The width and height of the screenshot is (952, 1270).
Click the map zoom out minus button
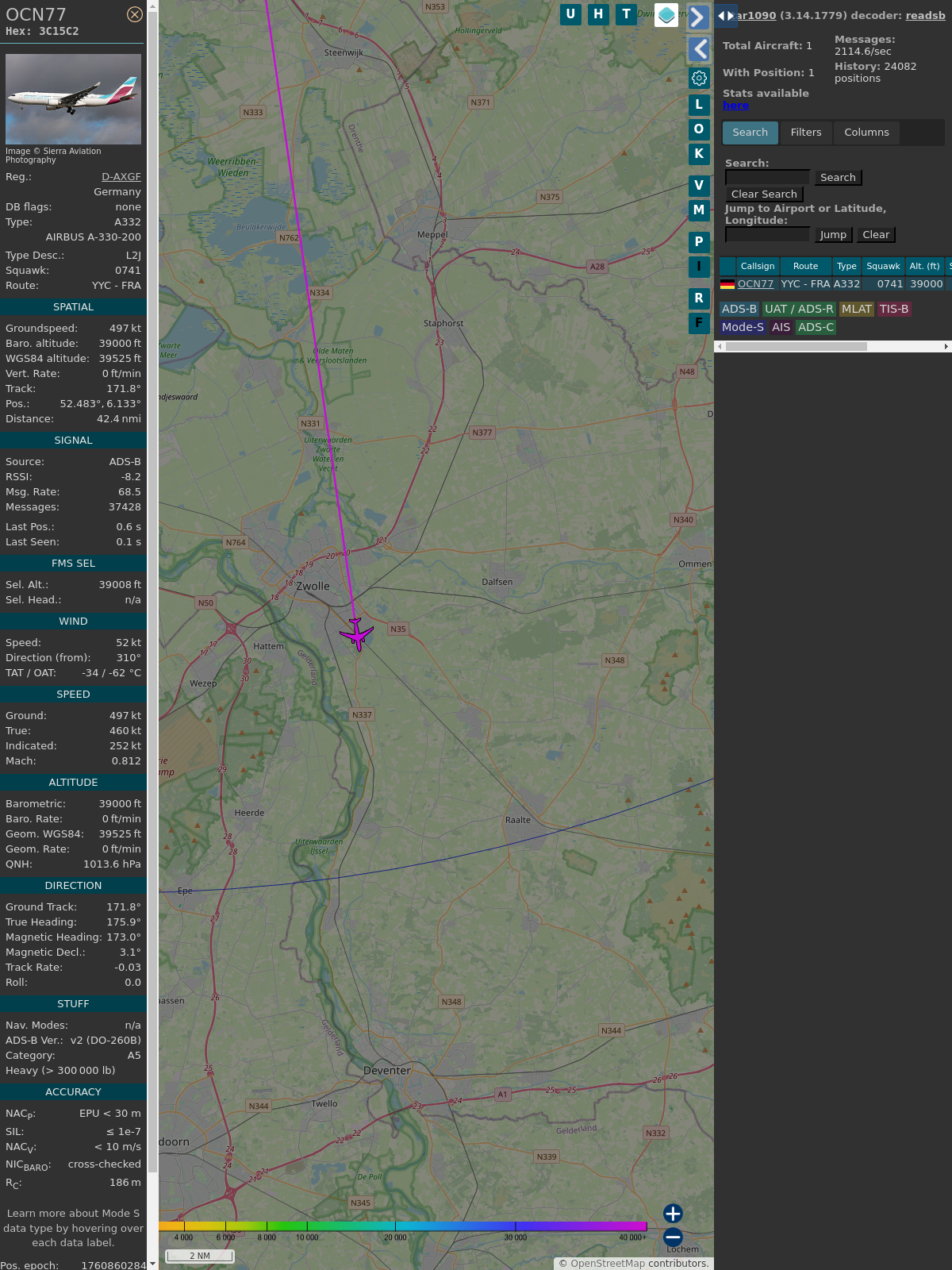pos(673,1237)
